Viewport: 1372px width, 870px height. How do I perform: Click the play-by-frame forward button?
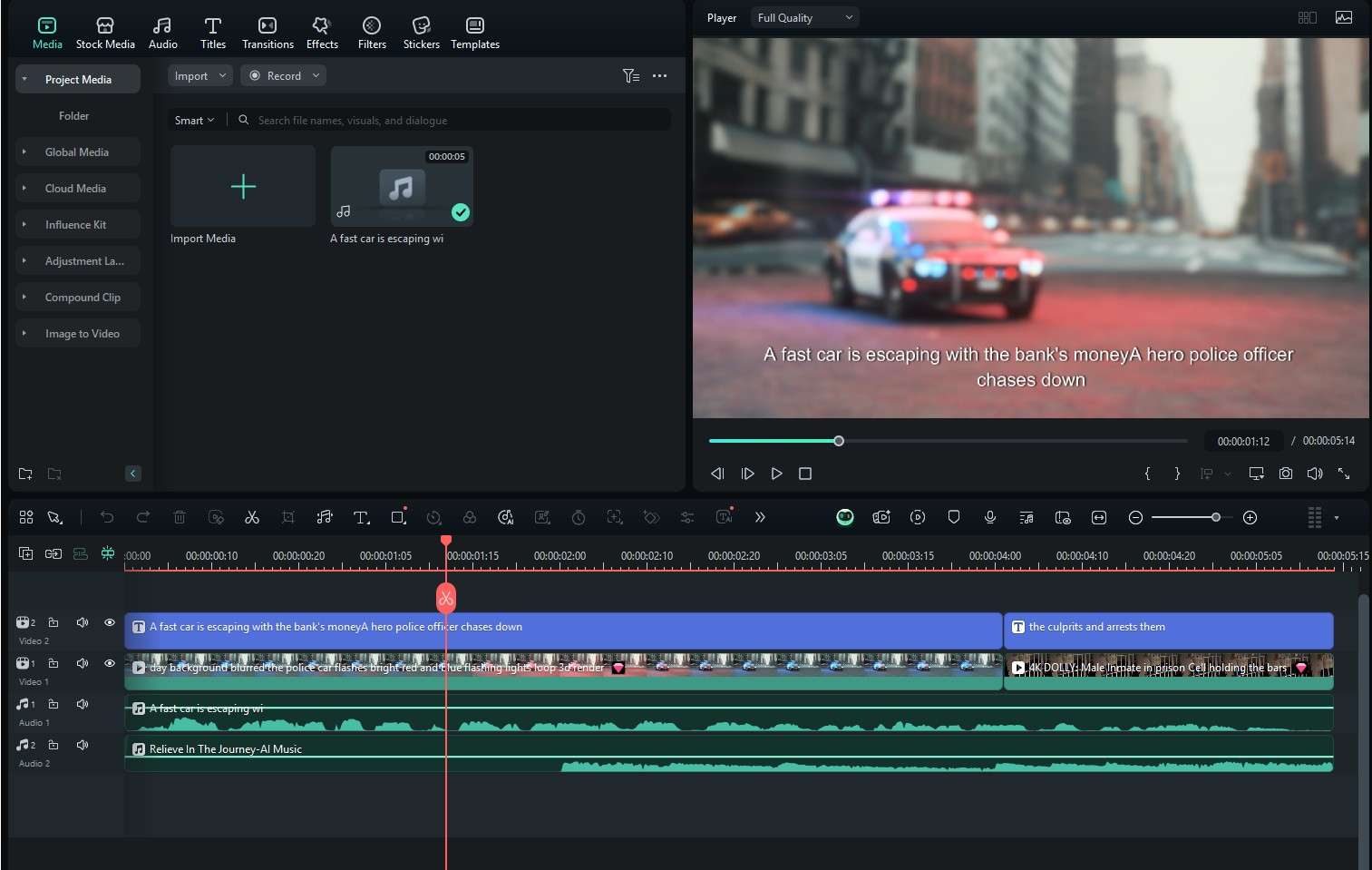coord(747,474)
